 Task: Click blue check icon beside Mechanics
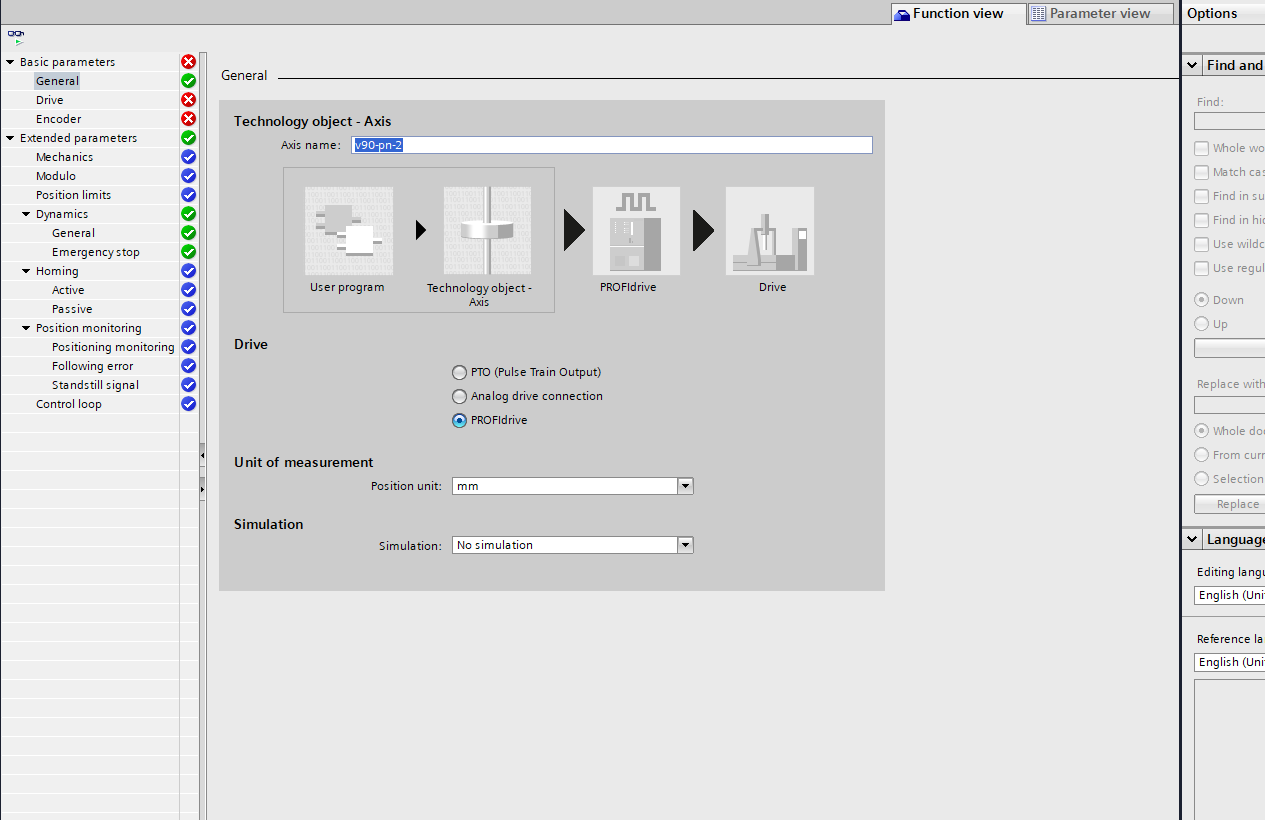(188, 157)
